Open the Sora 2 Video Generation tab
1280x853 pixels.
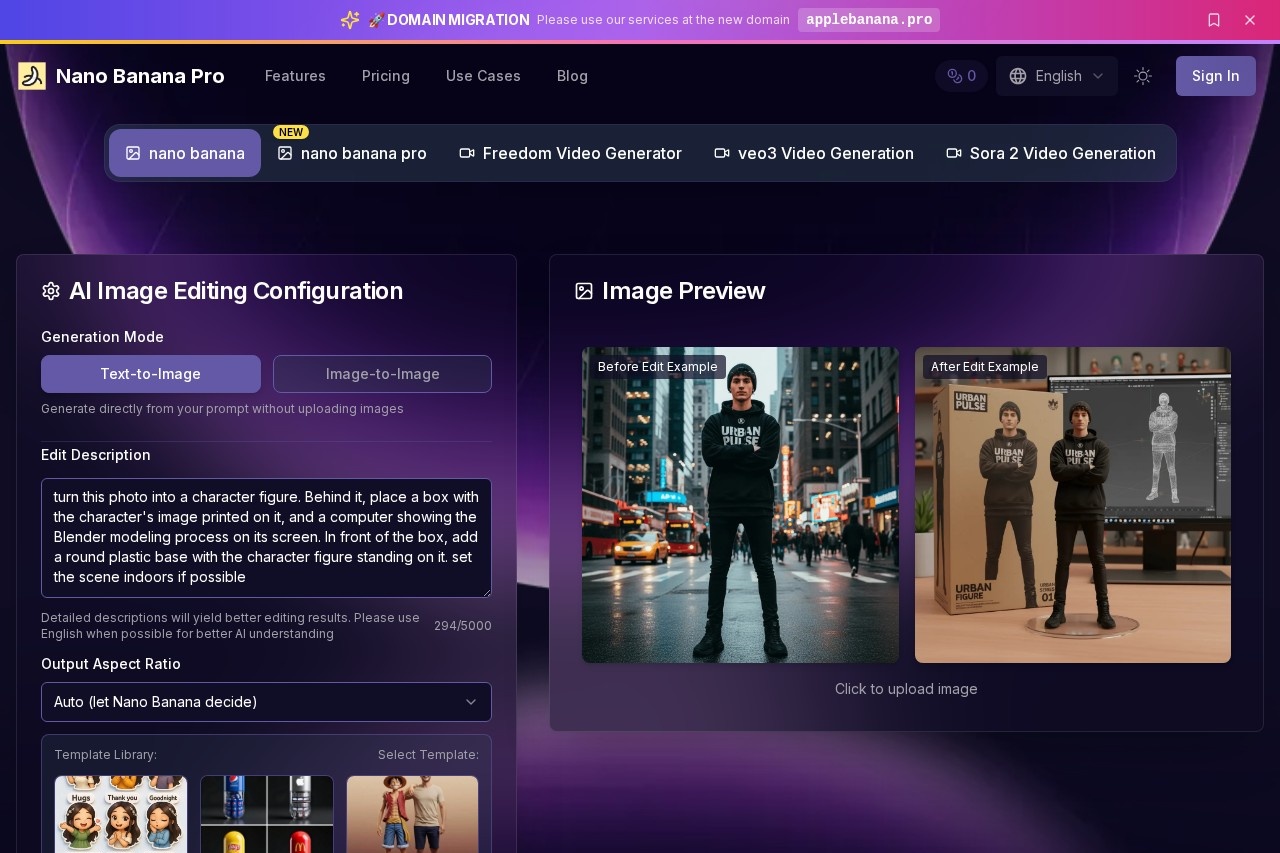(x=1051, y=153)
